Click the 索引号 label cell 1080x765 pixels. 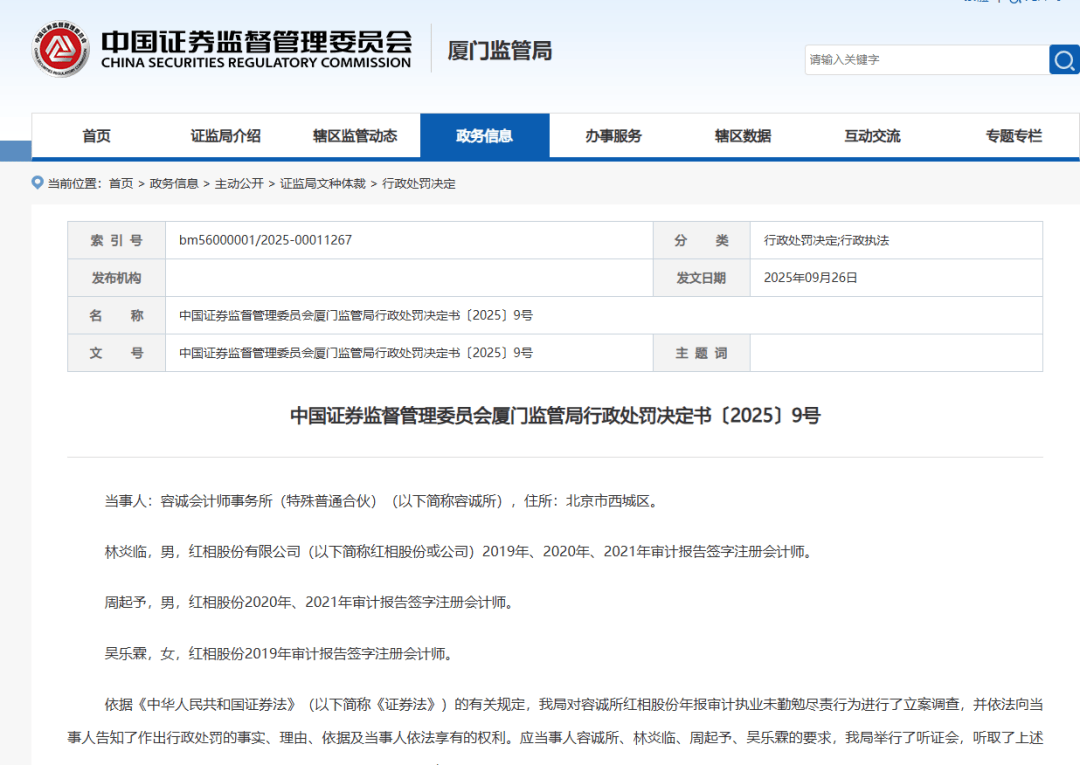click(x=116, y=240)
